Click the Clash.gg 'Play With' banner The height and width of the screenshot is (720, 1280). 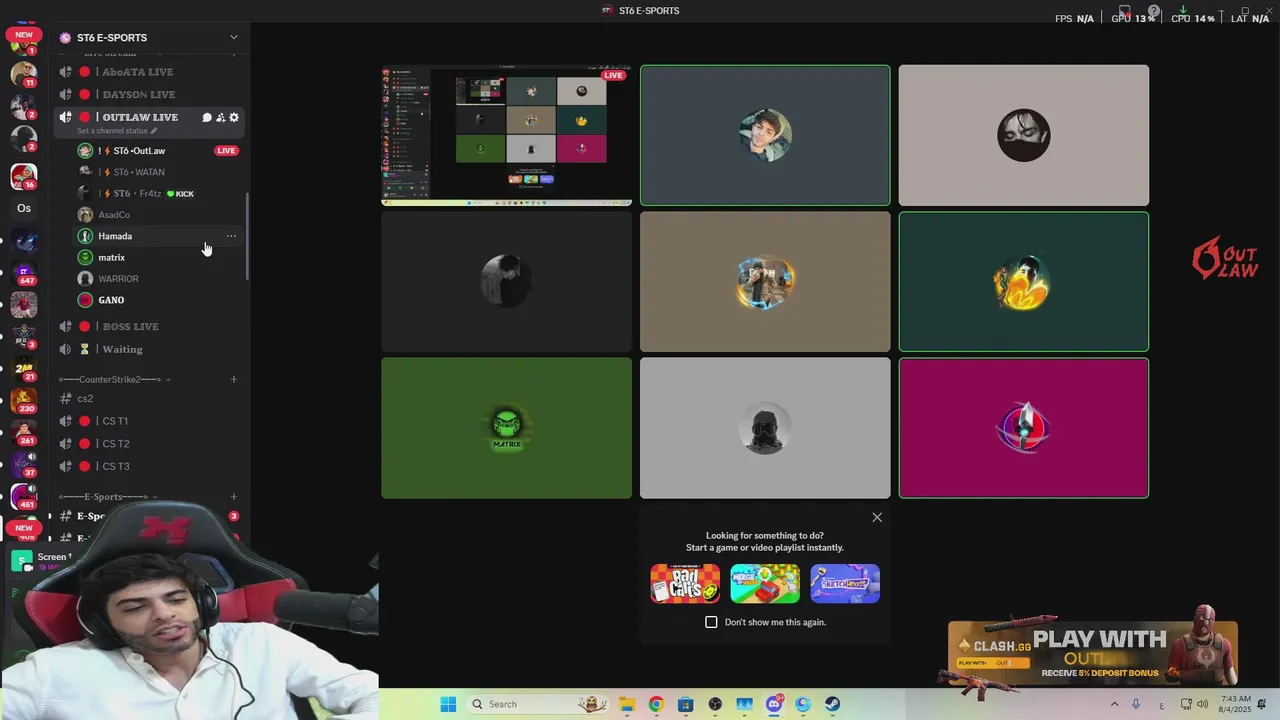pos(1094,654)
